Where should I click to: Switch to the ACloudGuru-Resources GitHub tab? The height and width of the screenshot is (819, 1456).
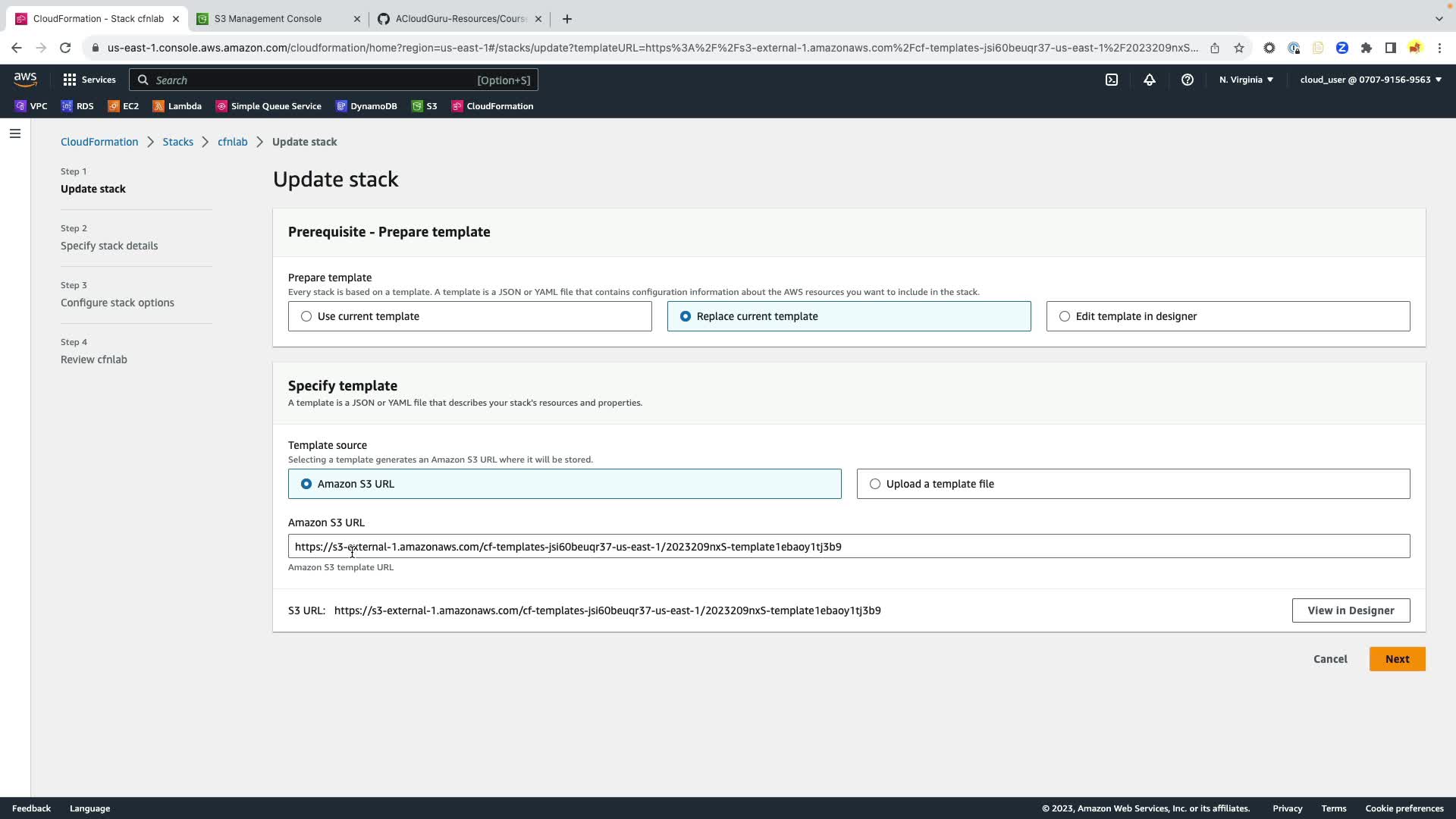[461, 19]
